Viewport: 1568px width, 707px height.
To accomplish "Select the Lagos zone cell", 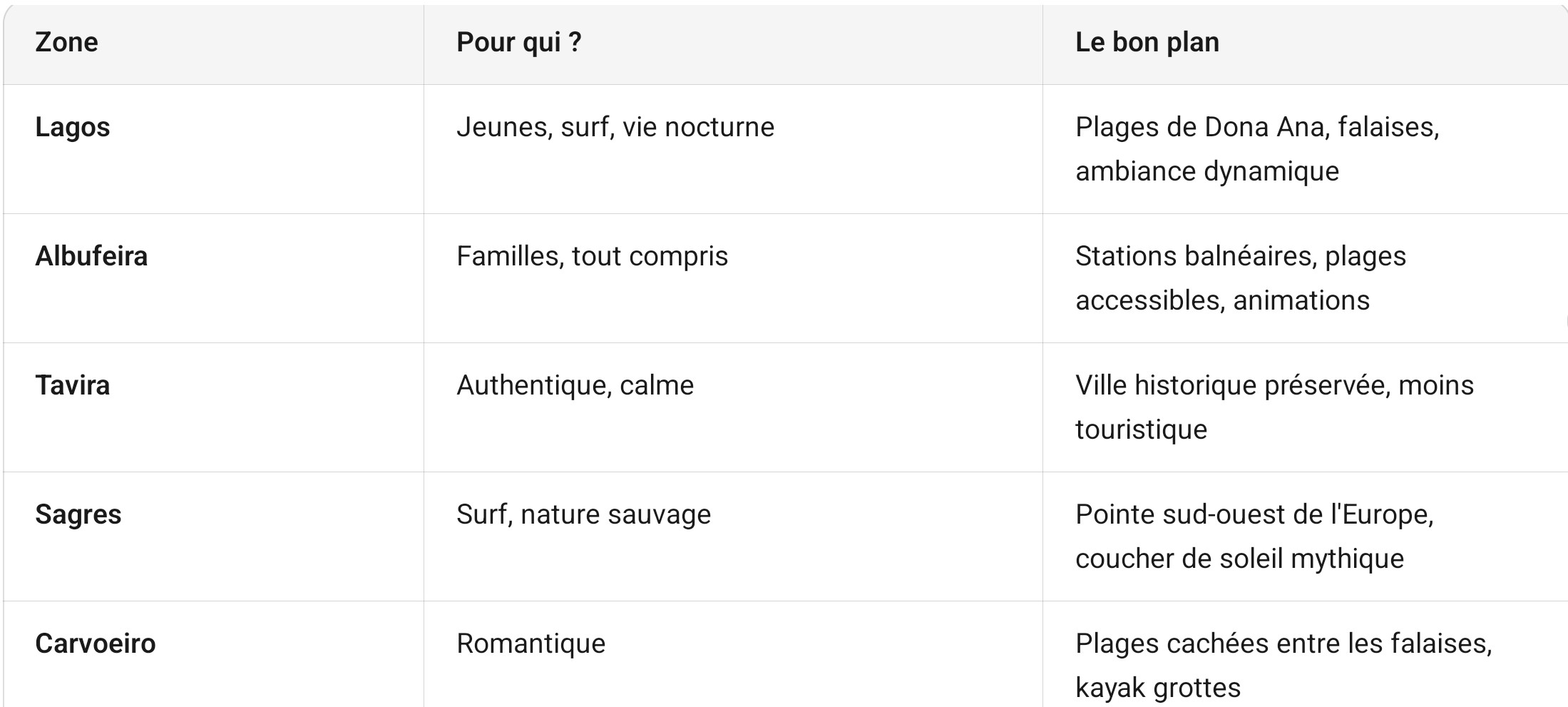I will 73,128.
